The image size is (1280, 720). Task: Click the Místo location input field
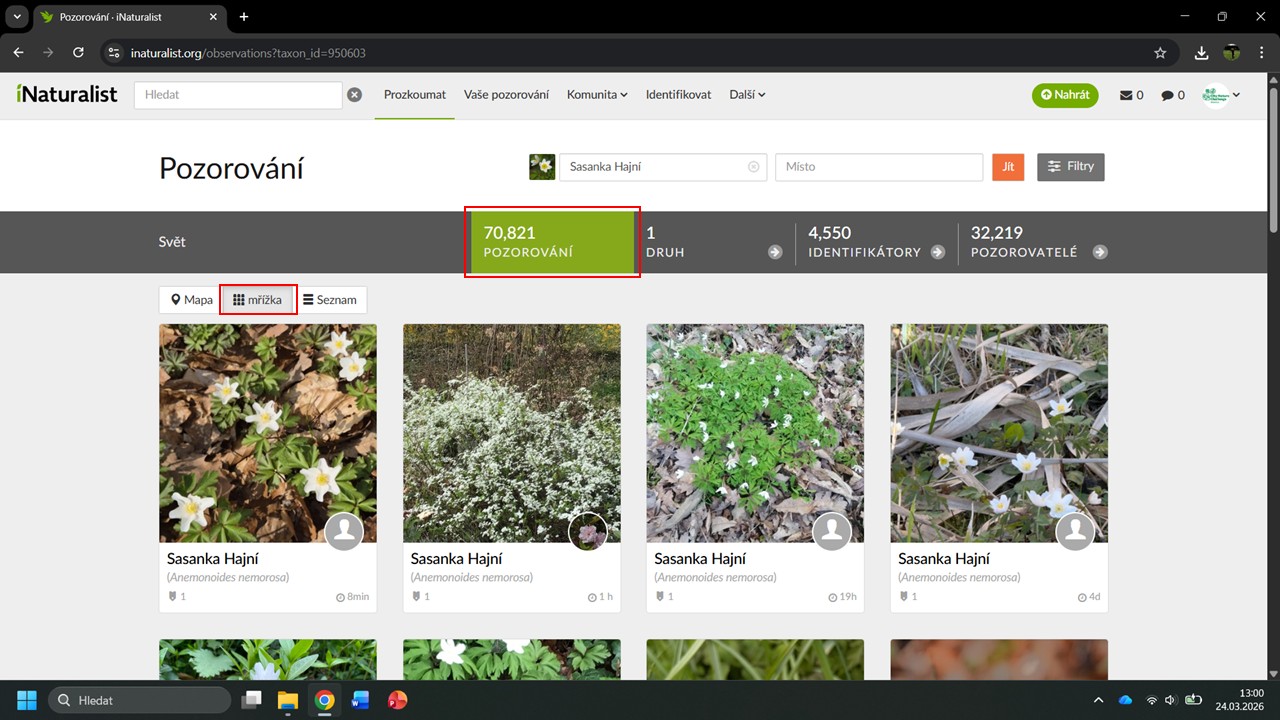[x=879, y=167]
